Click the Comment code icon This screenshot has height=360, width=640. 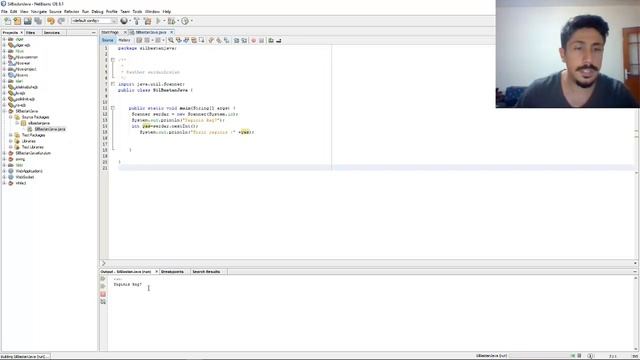point(271,40)
